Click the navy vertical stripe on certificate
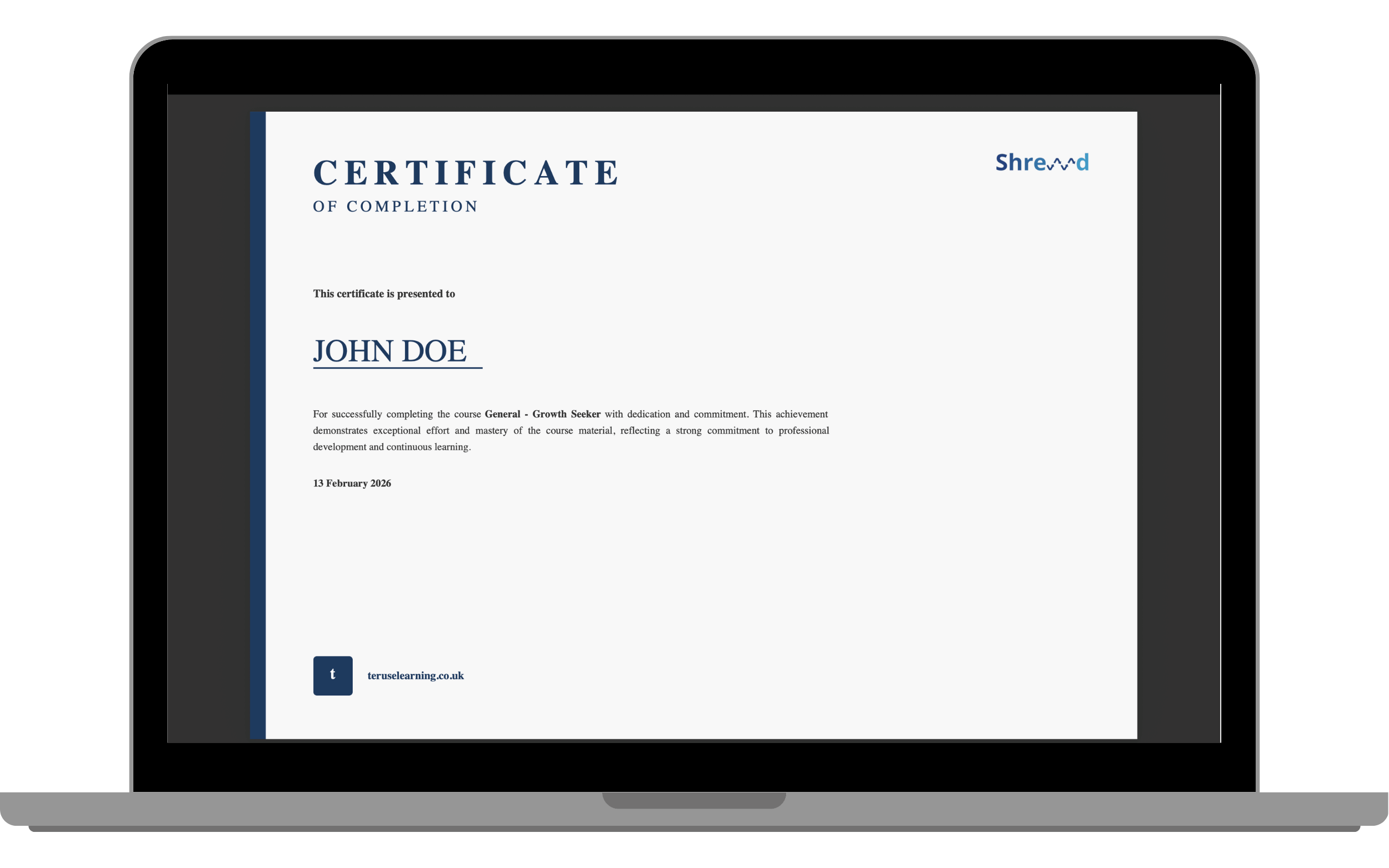 pyautogui.click(x=258, y=425)
